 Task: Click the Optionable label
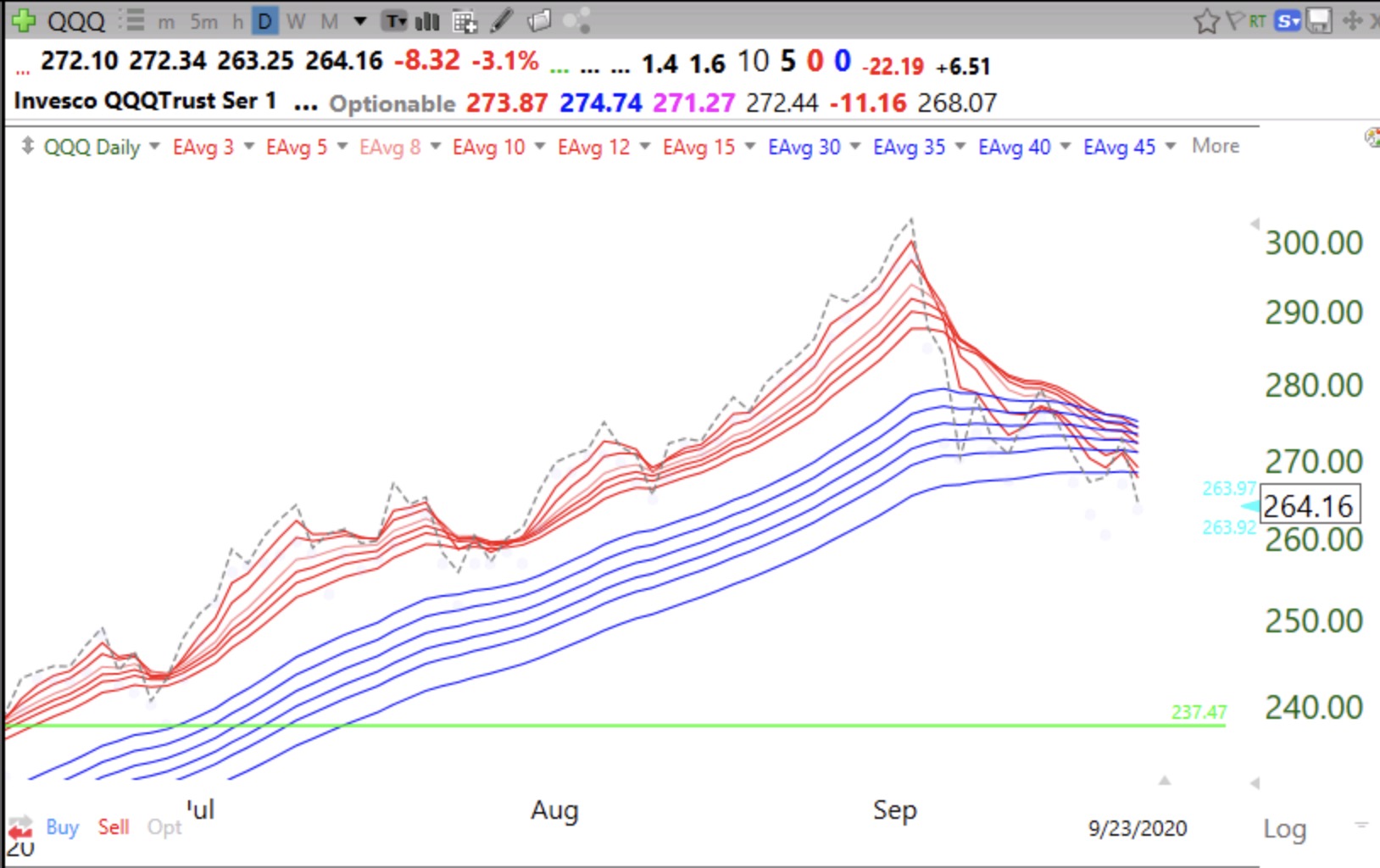tap(392, 103)
